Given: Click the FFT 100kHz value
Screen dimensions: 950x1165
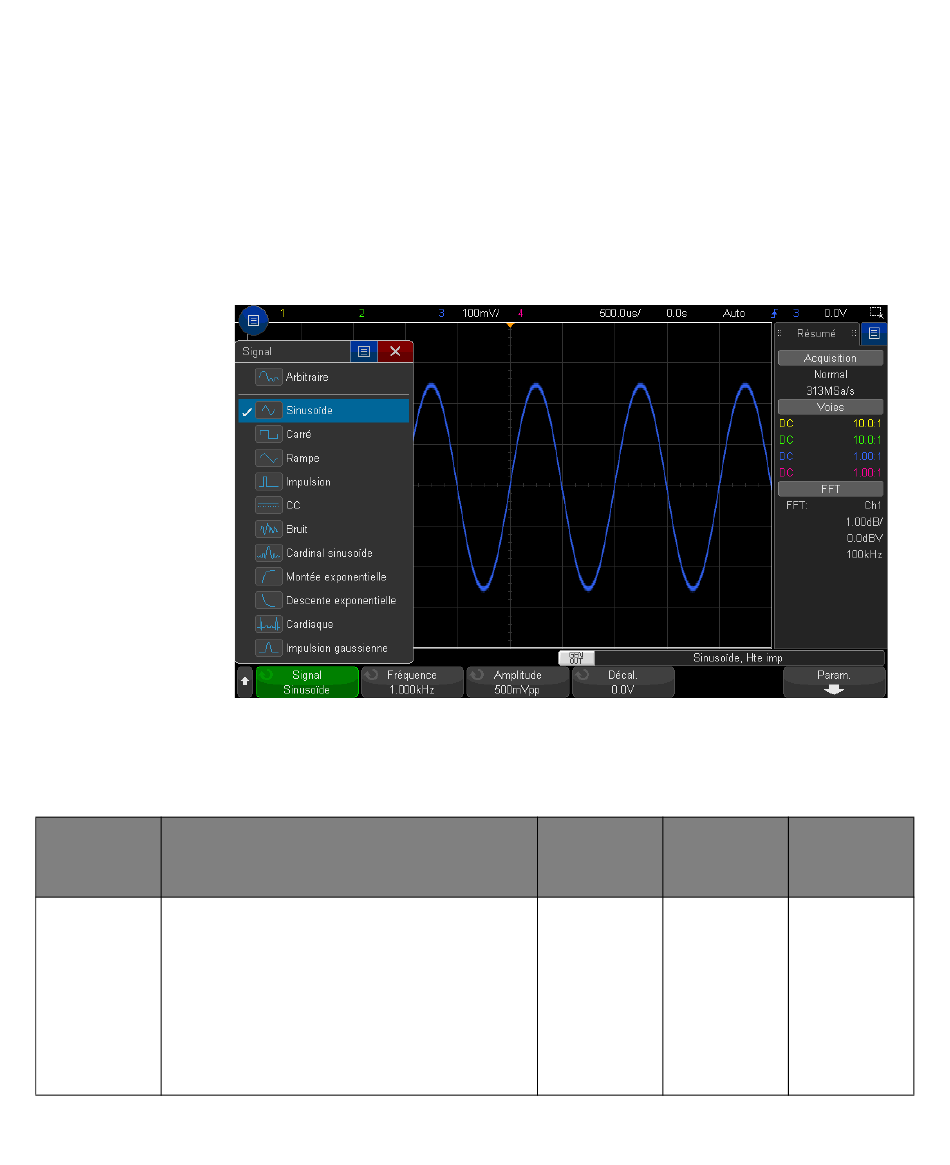Looking at the screenshot, I should pos(865,554).
